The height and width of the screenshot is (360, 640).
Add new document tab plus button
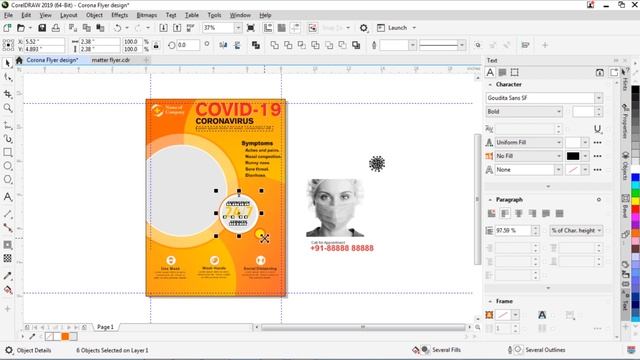(x=146, y=60)
